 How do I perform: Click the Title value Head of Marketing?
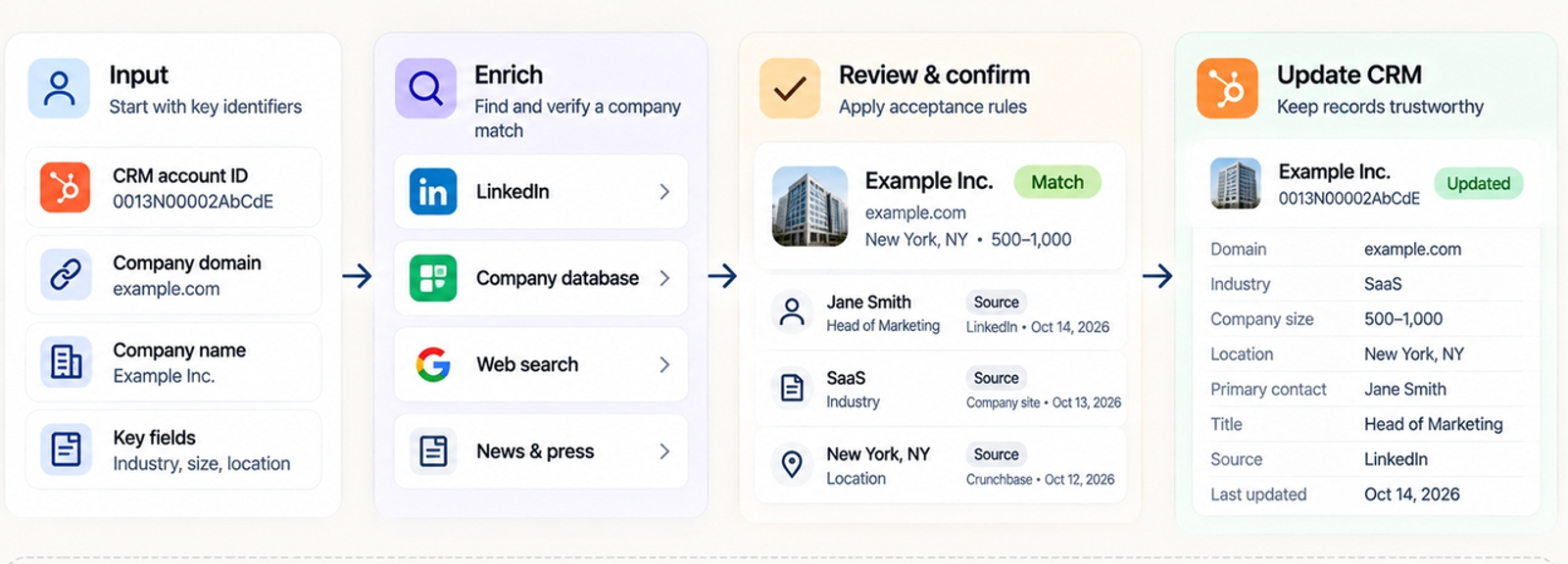[x=1434, y=424]
